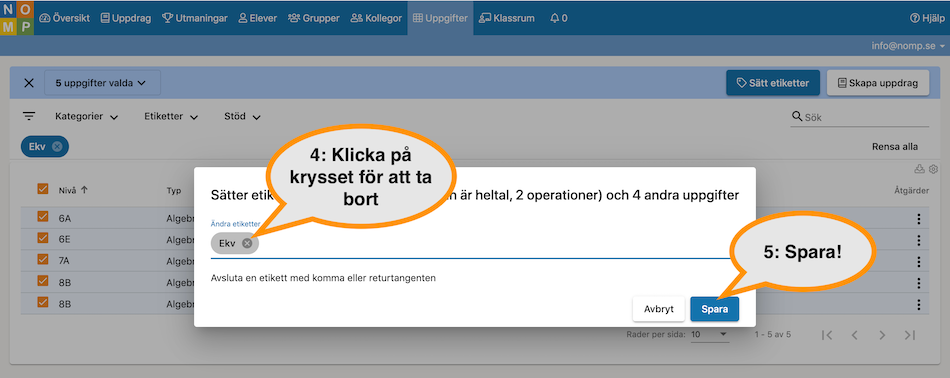Select the Uppgifter tab

pos(440,18)
